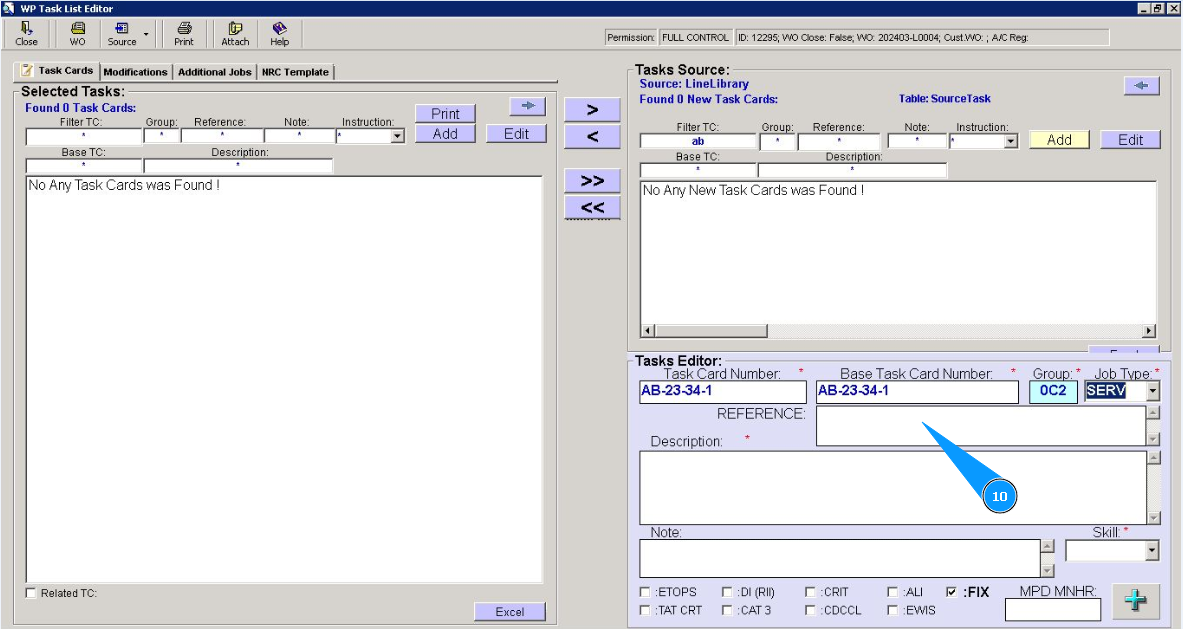This screenshot has height=629, width=1183.
Task: Click the green plus icon in Tasks Editor
Action: point(1135,600)
